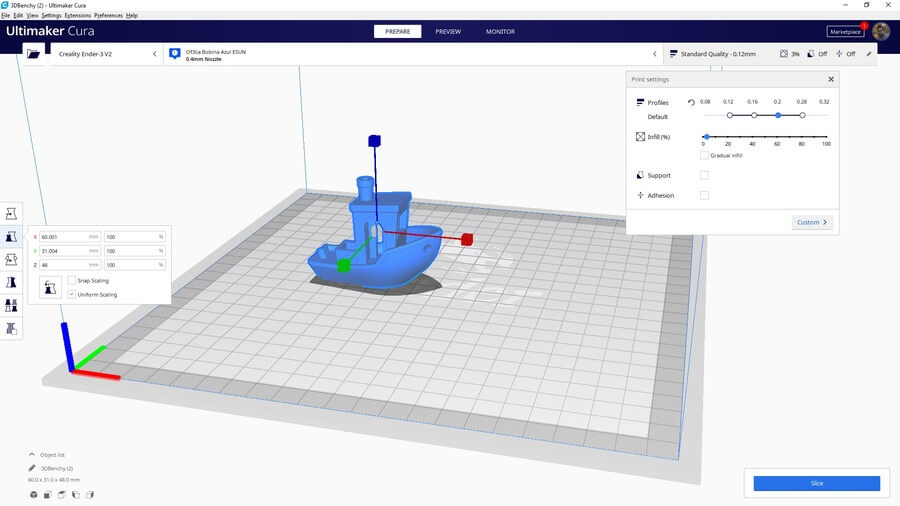Select 0.16 profile on the layer height slider
This screenshot has width=900, height=506.
pyautogui.click(x=754, y=115)
